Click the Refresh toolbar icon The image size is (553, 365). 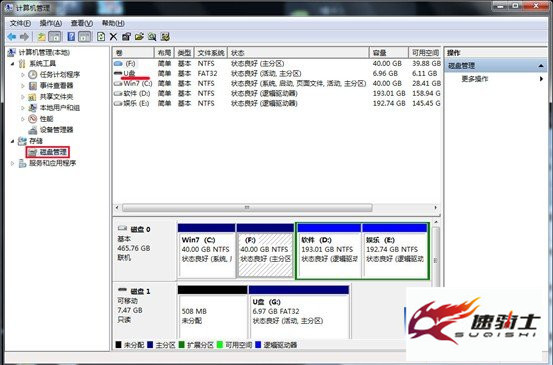click(101, 37)
